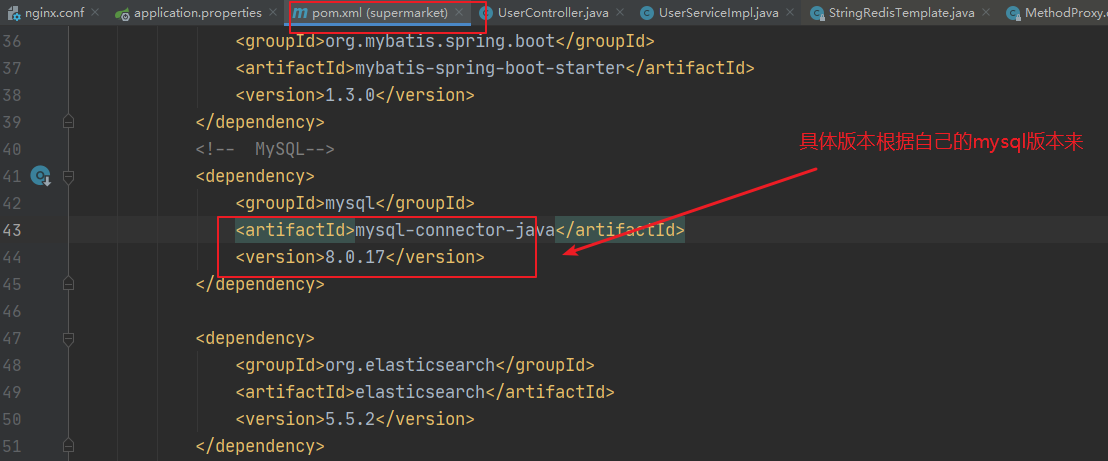Click the class icon on StringRedisTemplate.java tab
Screen dimensions: 1108x461
tap(817, 13)
